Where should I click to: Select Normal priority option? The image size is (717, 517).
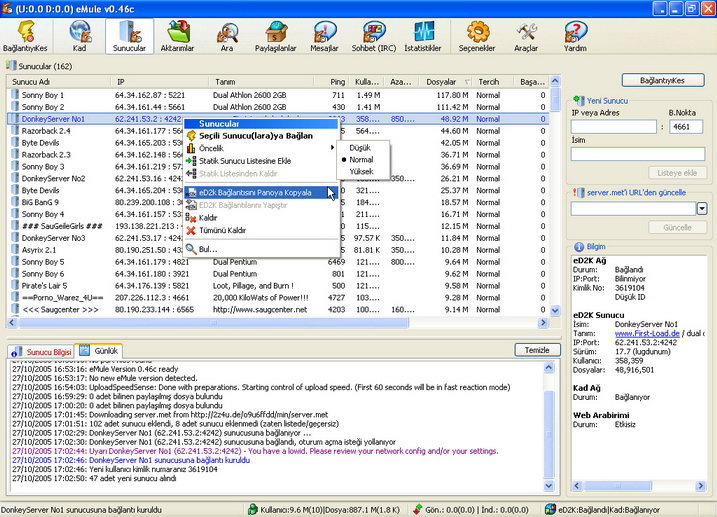[x=363, y=160]
